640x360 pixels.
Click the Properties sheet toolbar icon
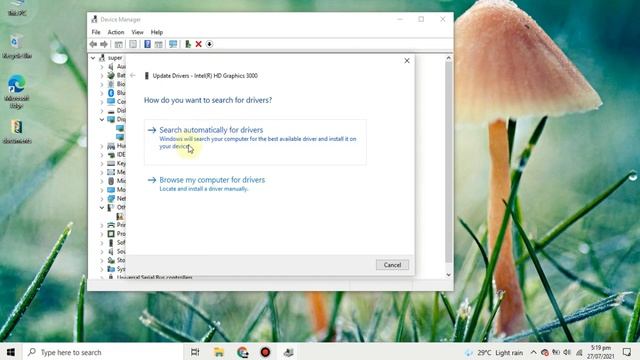(133, 44)
